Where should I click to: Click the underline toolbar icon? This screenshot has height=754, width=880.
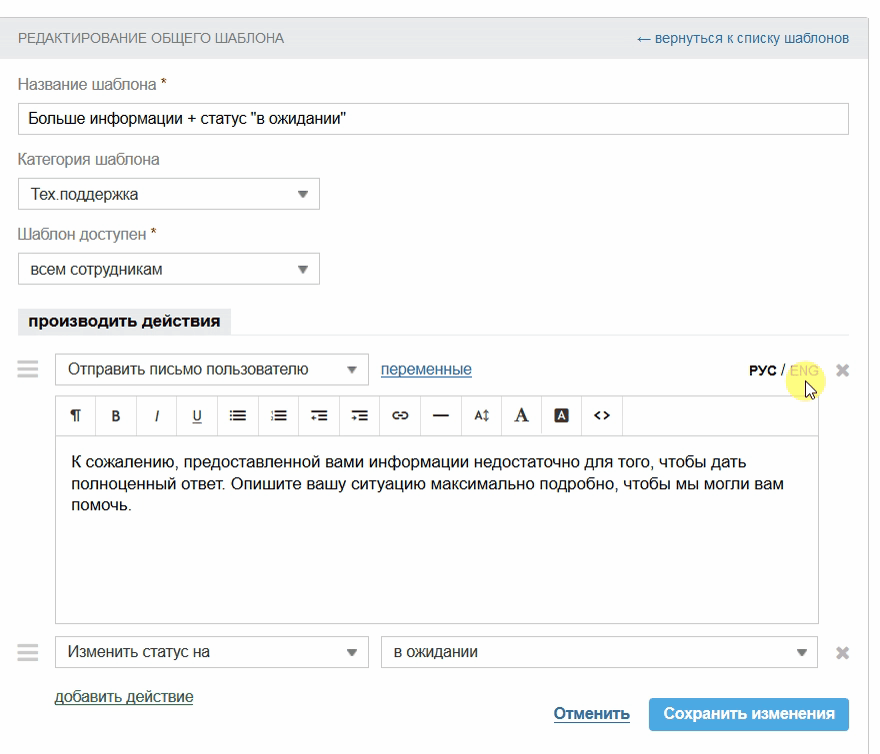click(x=197, y=416)
